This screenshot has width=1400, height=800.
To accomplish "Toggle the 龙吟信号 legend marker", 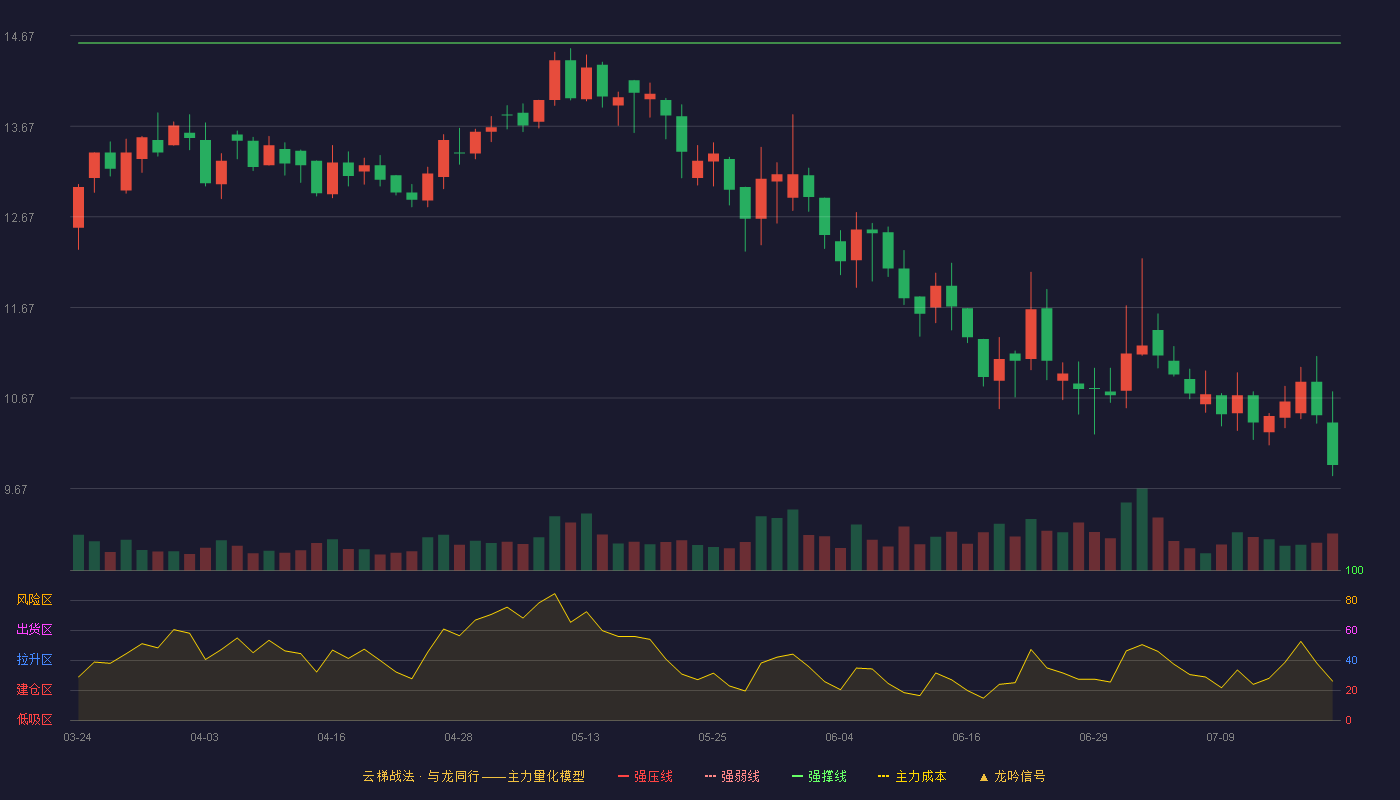I will tap(1012, 776).
